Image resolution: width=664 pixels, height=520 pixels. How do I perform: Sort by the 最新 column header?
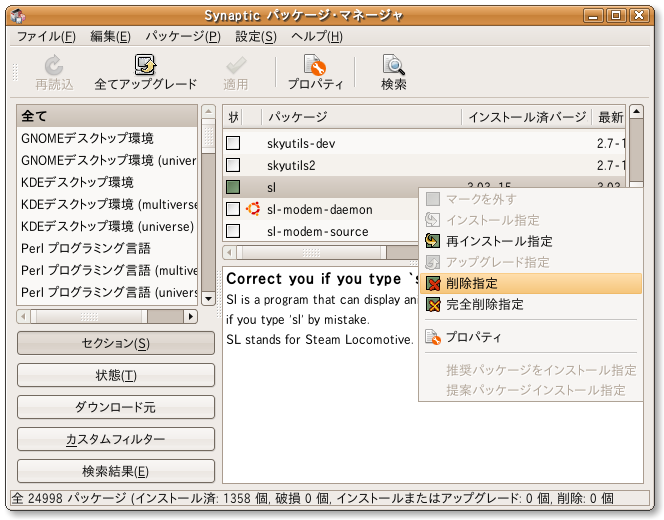pyautogui.click(x=608, y=117)
